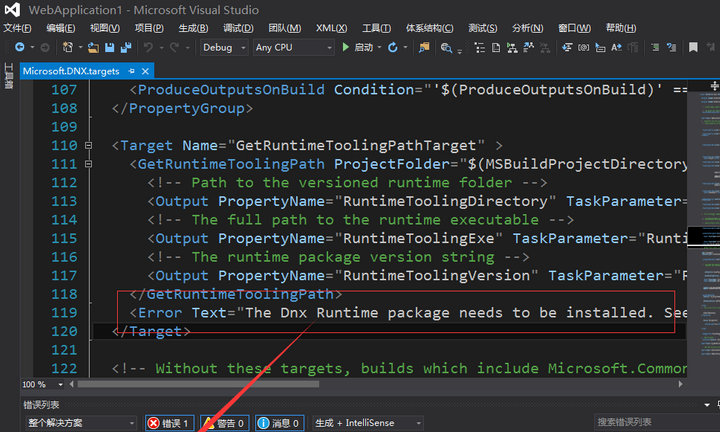
Task: Click the XML schema hierarchy toolbar icon
Action: coord(512,47)
